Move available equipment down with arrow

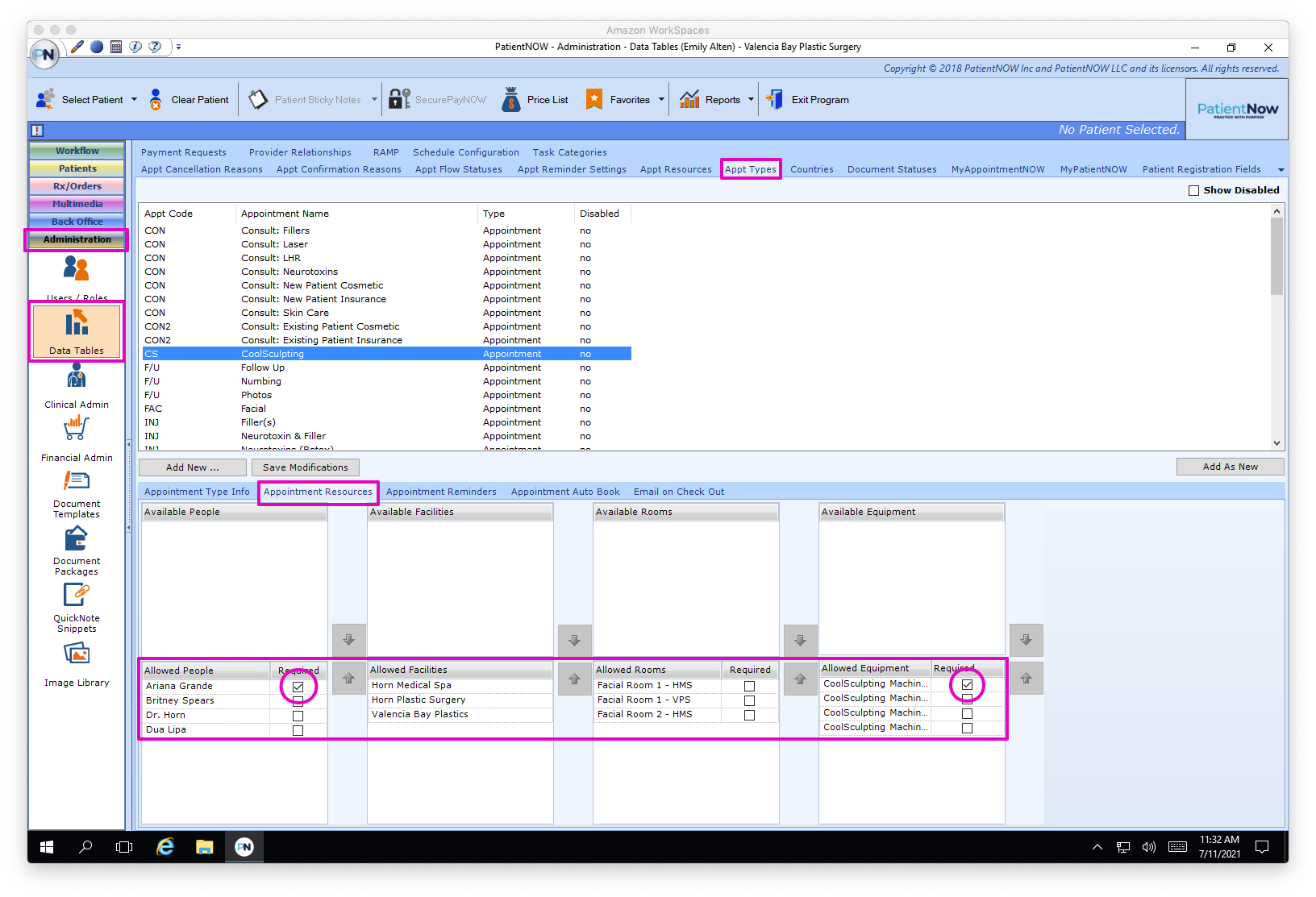coord(1027,640)
